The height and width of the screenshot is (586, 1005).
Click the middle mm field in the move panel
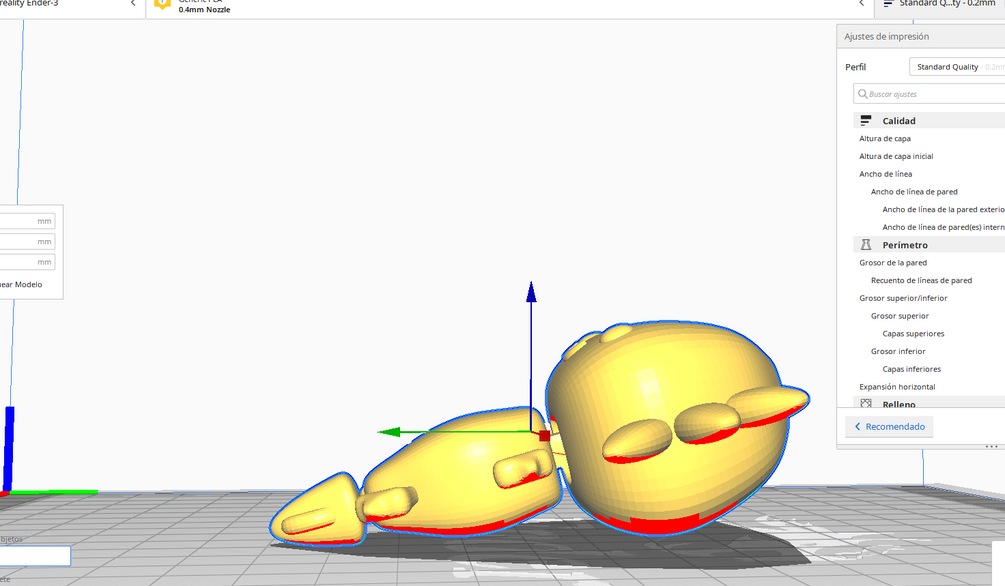click(x=28, y=242)
